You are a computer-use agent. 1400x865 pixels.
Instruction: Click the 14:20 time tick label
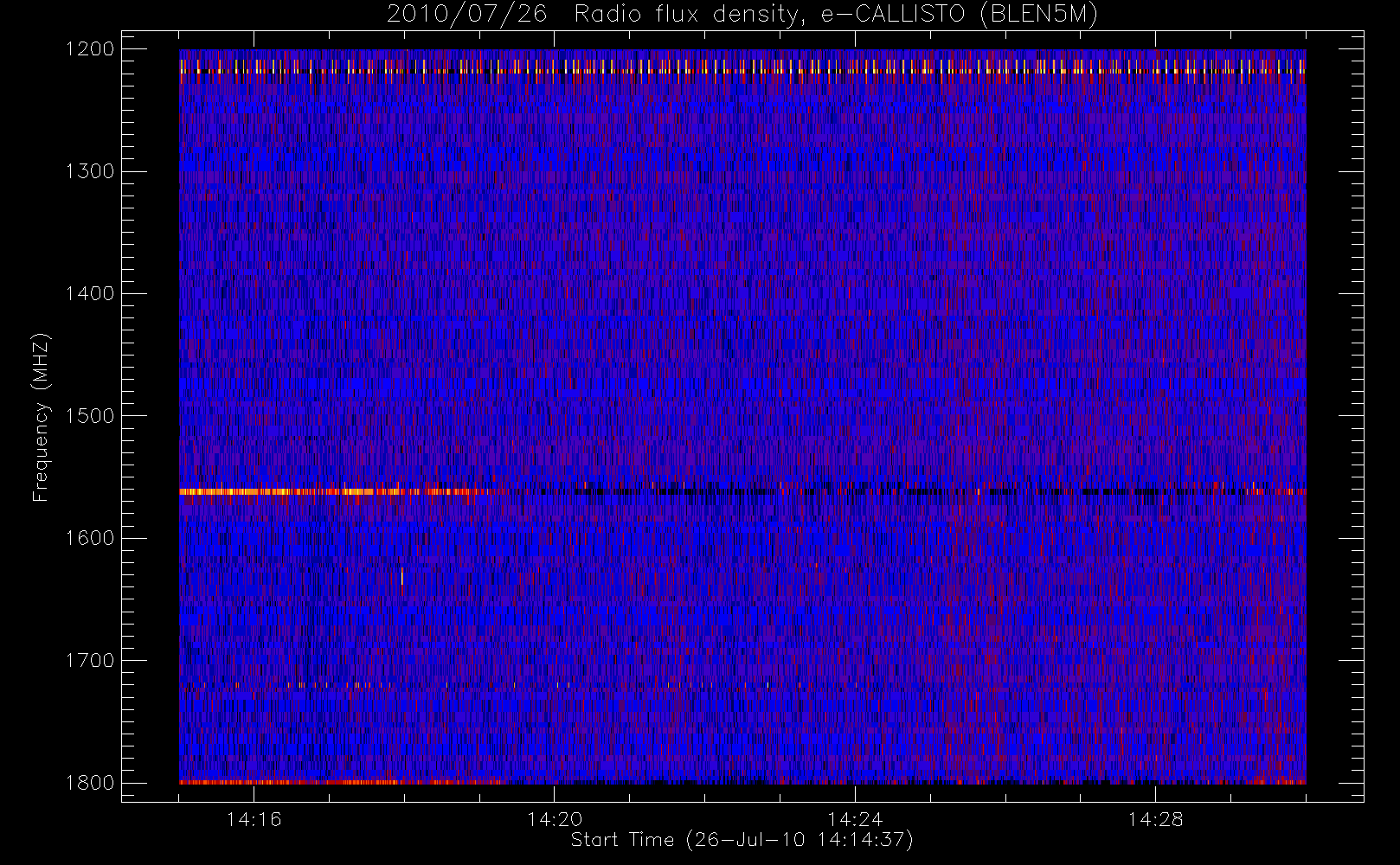pos(555,819)
